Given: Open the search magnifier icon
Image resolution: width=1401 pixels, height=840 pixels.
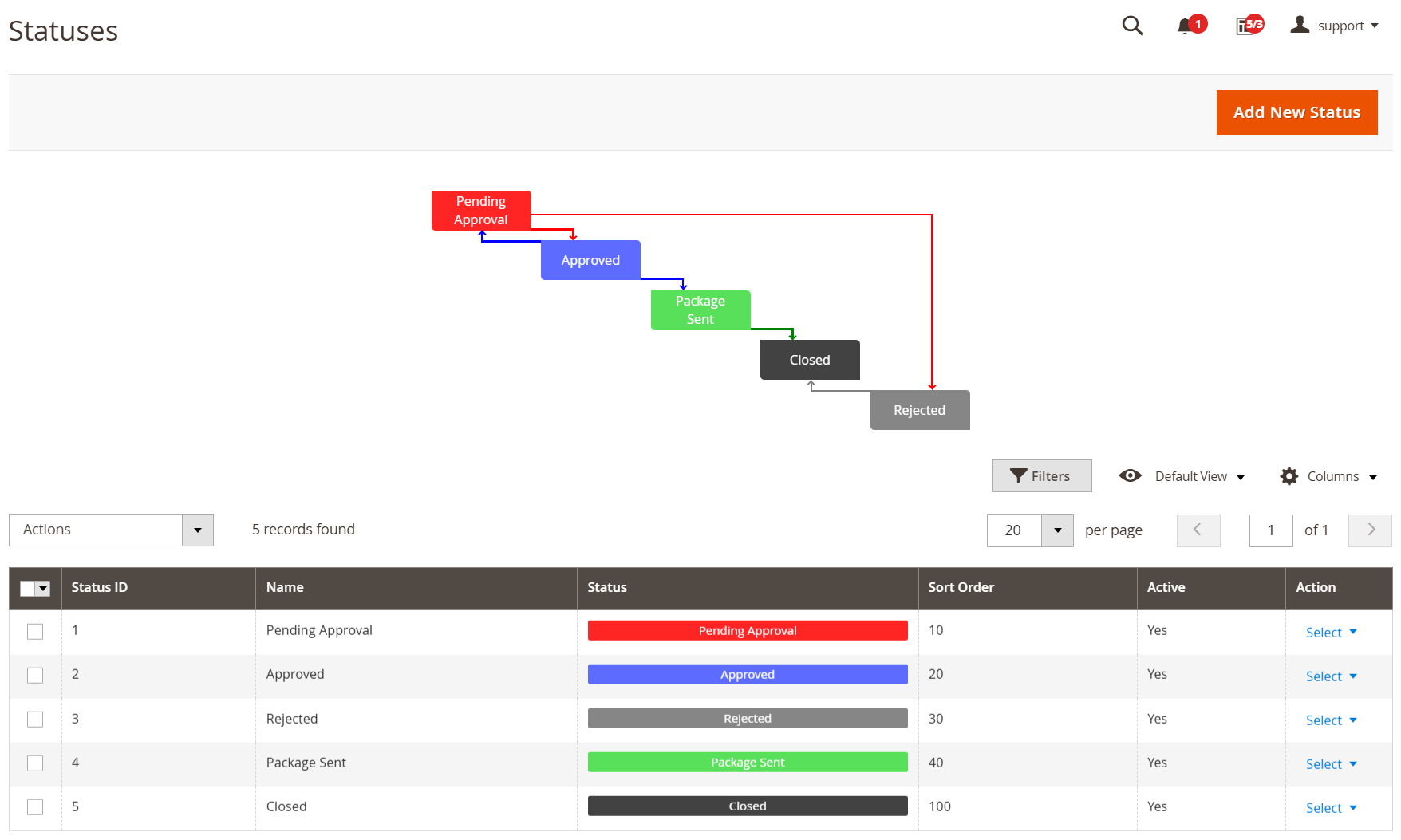Looking at the screenshot, I should (1132, 26).
